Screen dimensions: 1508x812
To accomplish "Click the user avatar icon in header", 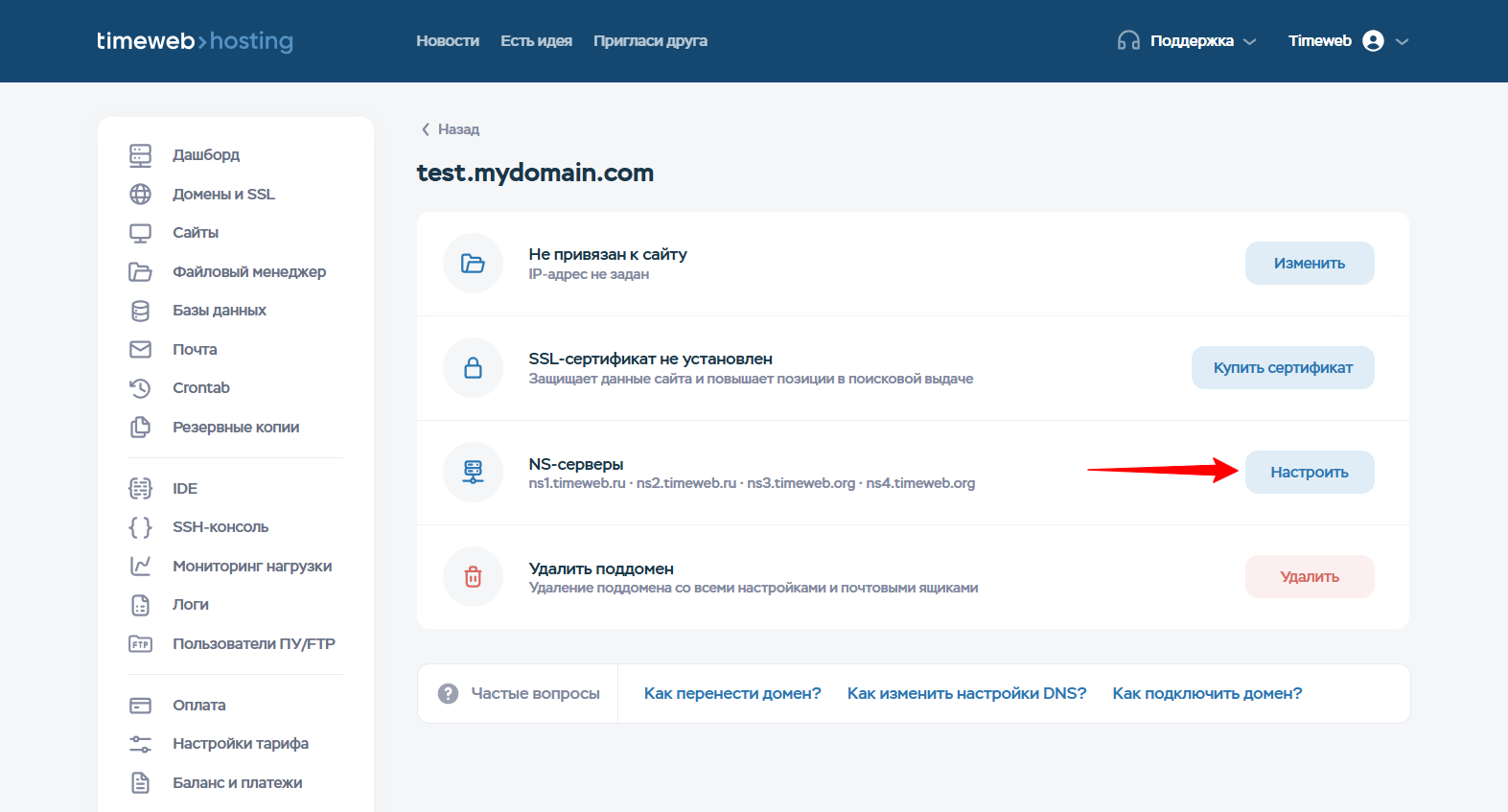I will tap(1373, 41).
